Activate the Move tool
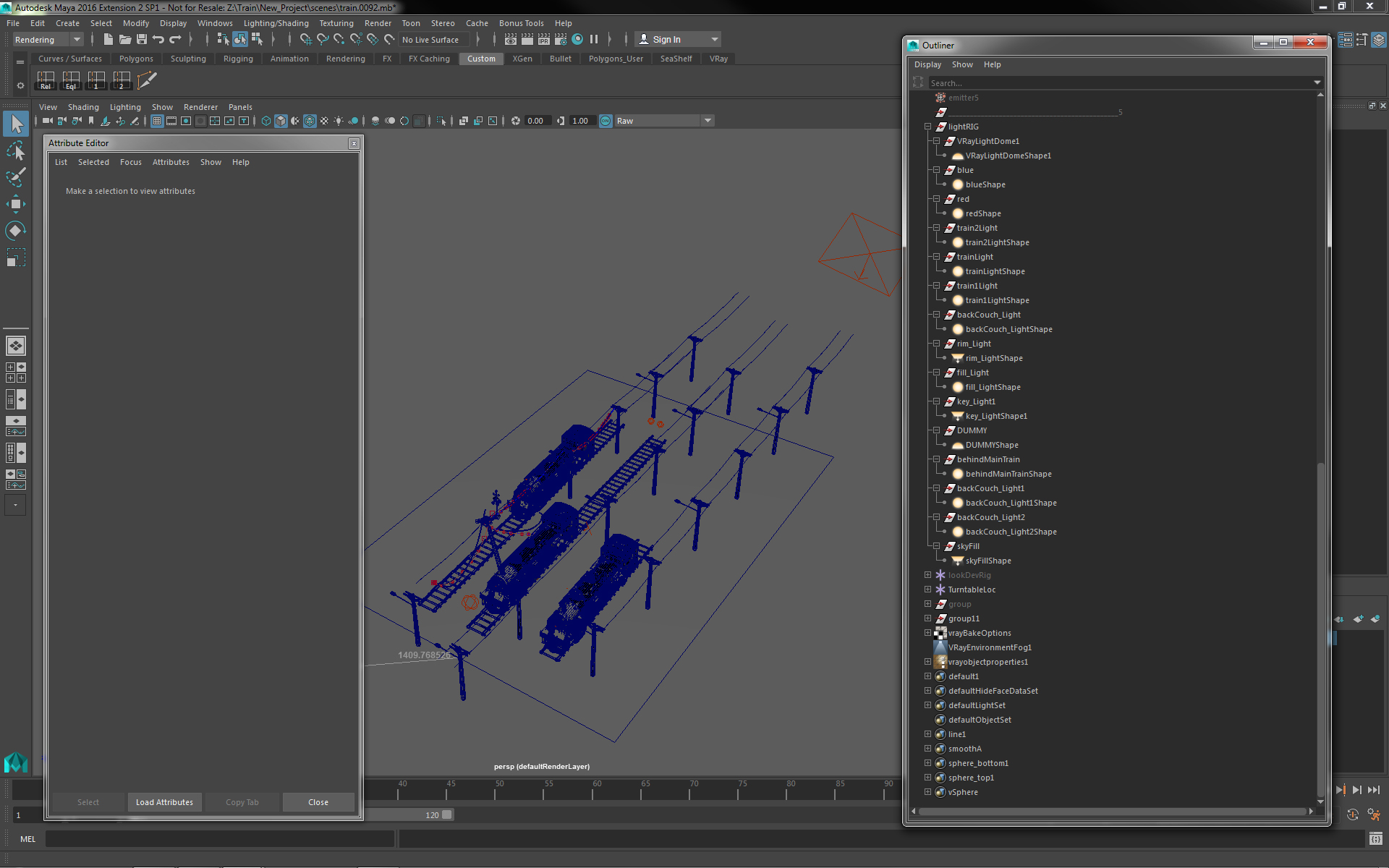 [x=16, y=204]
